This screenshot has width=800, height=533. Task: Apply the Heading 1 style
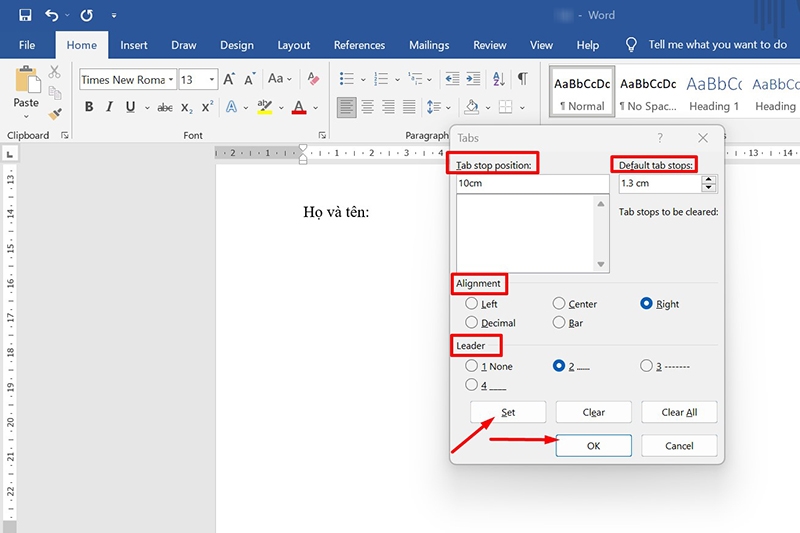[714, 93]
